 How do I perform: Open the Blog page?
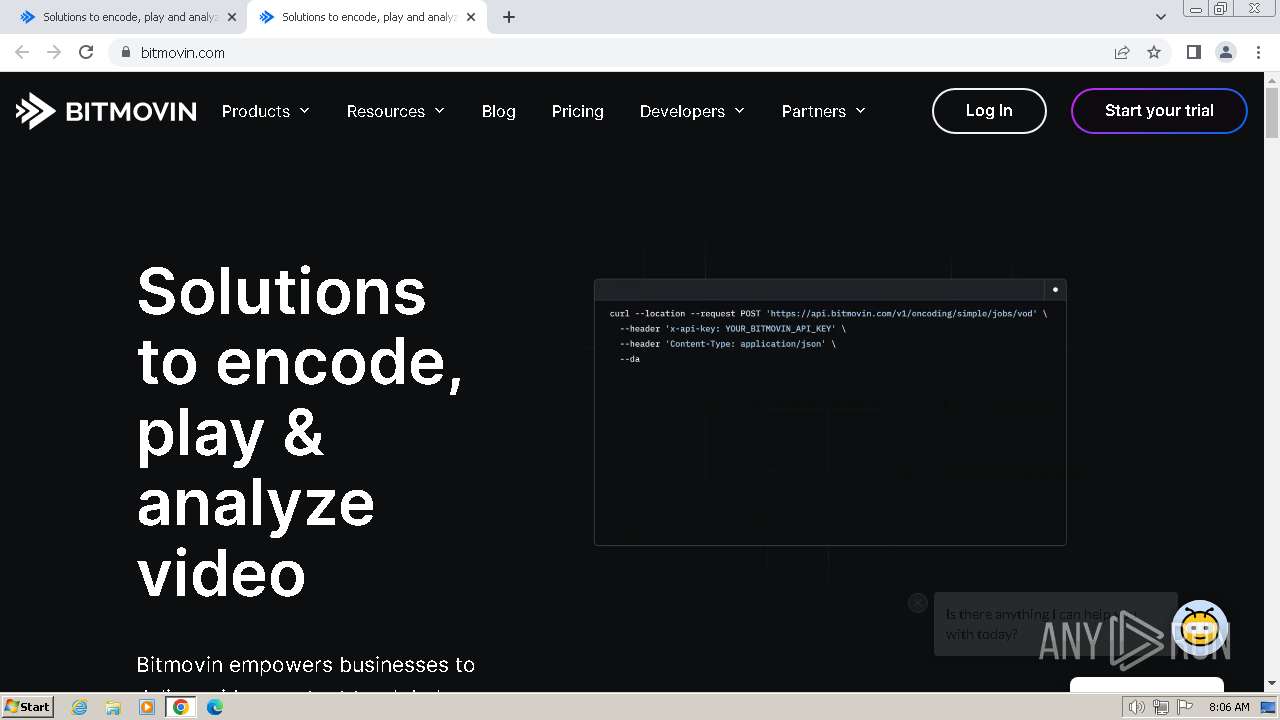498,111
